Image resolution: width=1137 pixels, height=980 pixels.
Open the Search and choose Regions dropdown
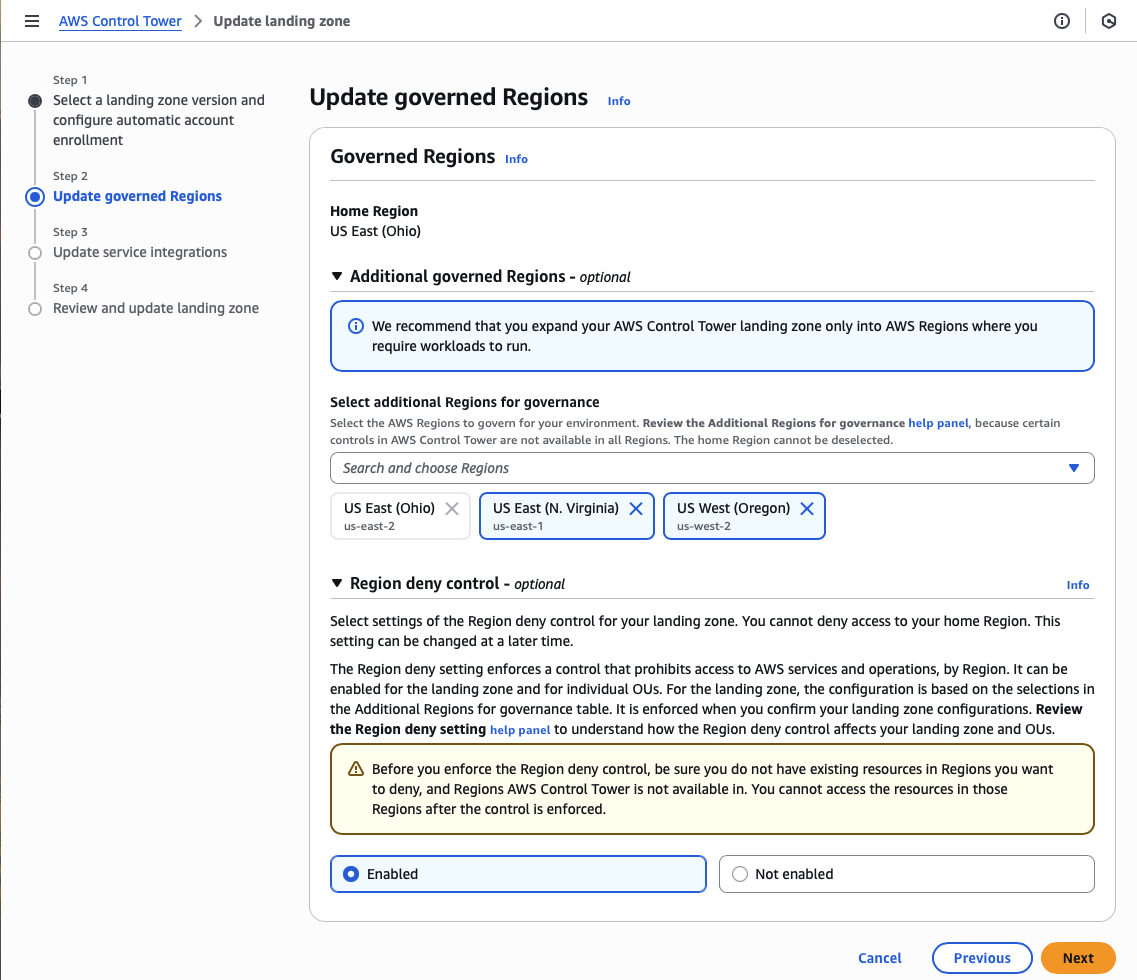click(x=1074, y=467)
